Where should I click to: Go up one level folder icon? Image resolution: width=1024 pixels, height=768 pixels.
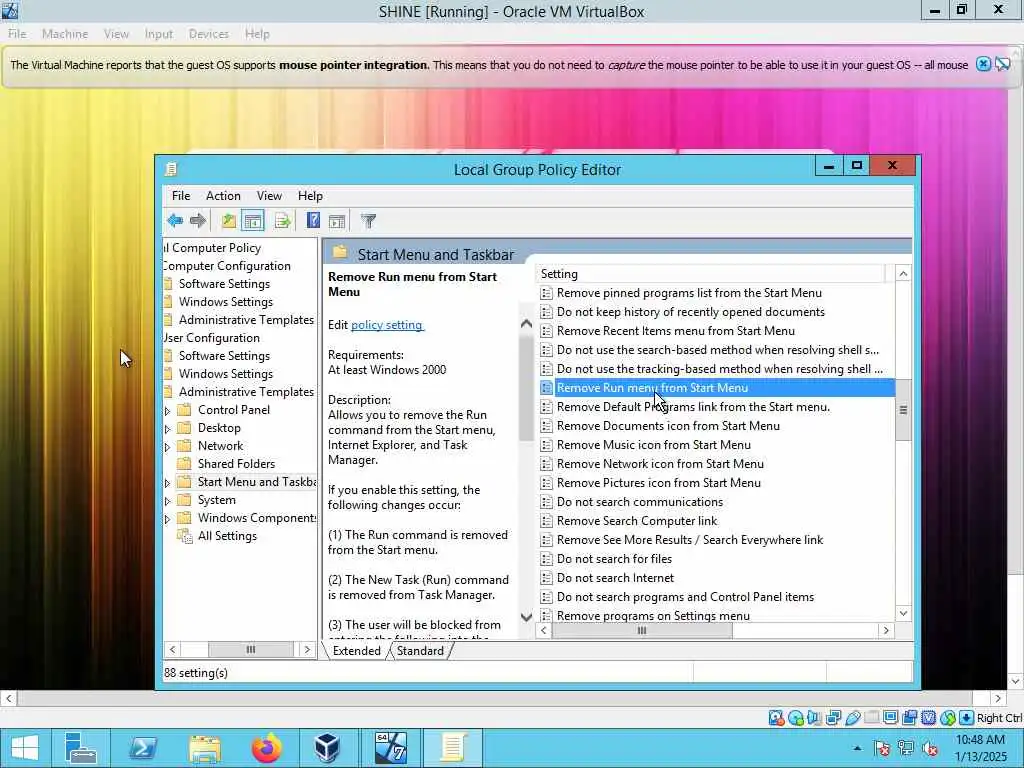tap(229, 221)
